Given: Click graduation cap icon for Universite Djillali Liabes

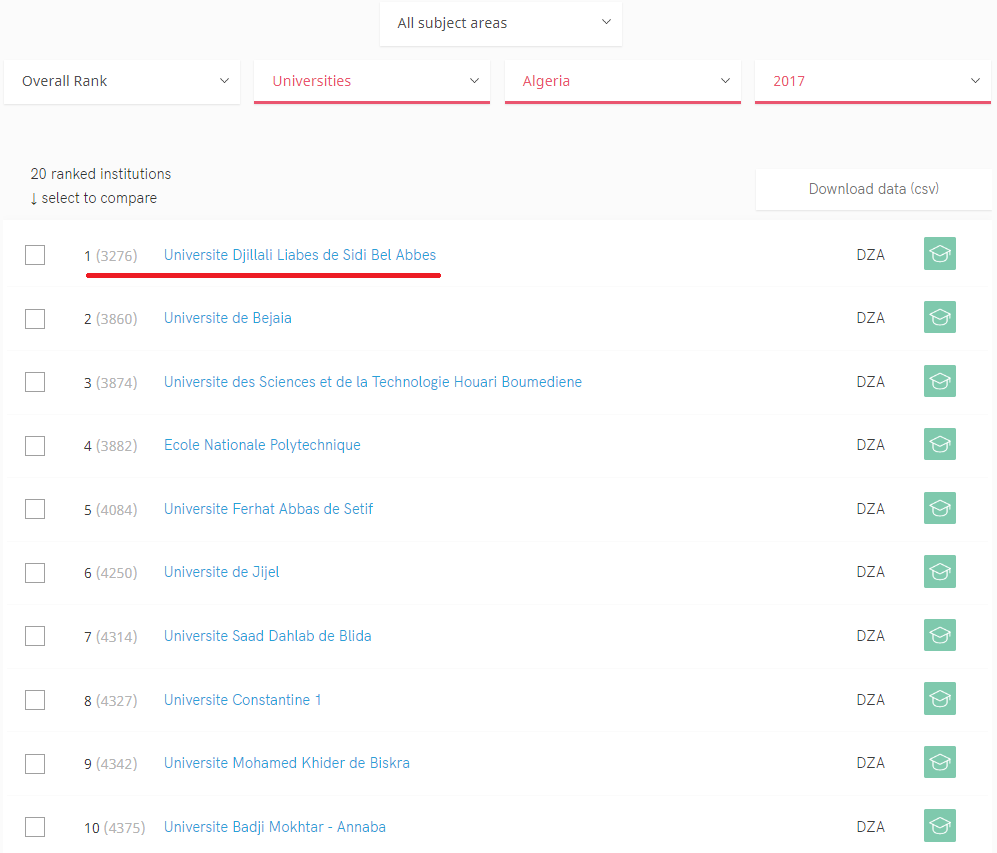Looking at the screenshot, I should tap(940, 254).
